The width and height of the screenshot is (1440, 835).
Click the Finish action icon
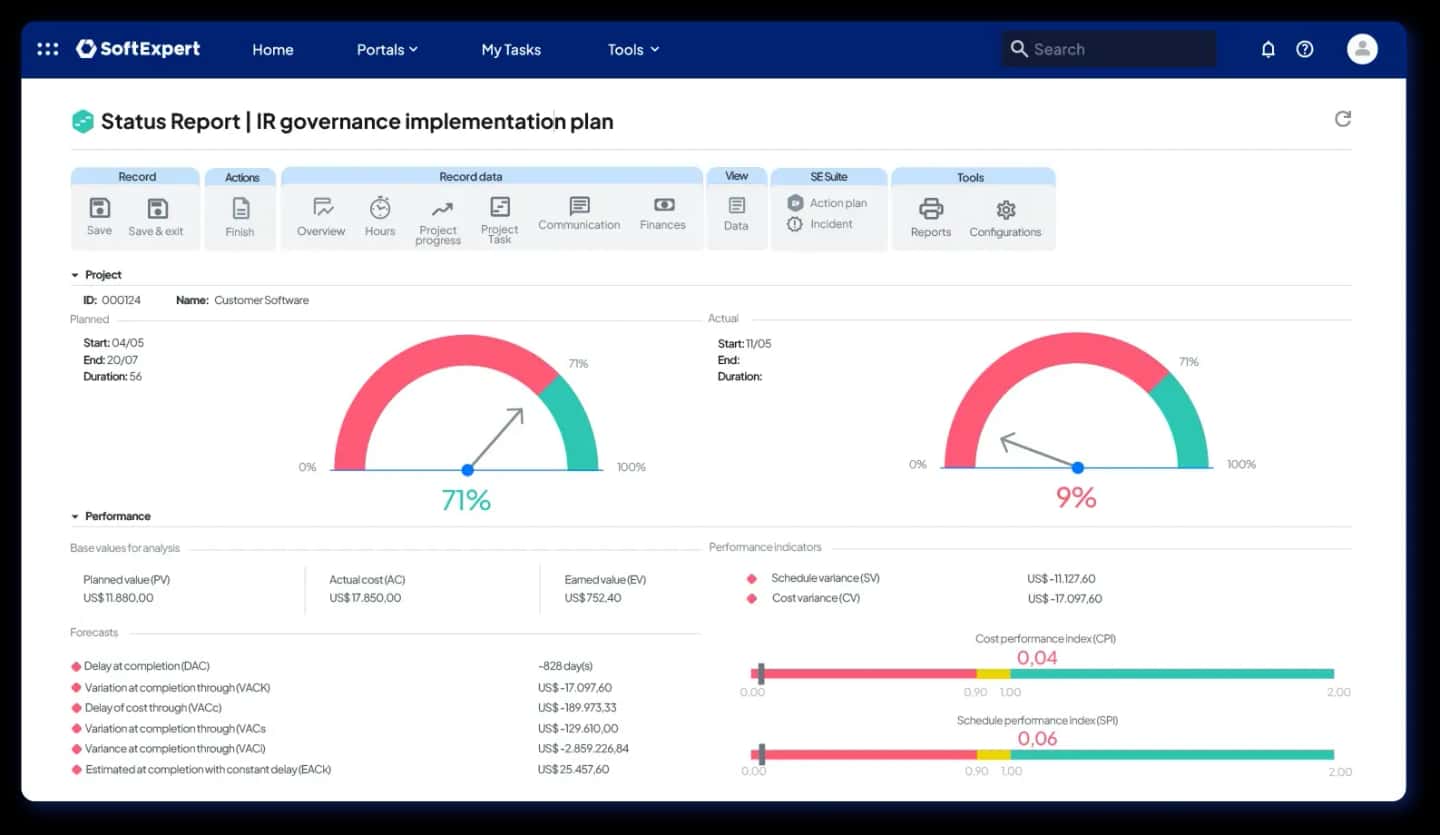[240, 208]
